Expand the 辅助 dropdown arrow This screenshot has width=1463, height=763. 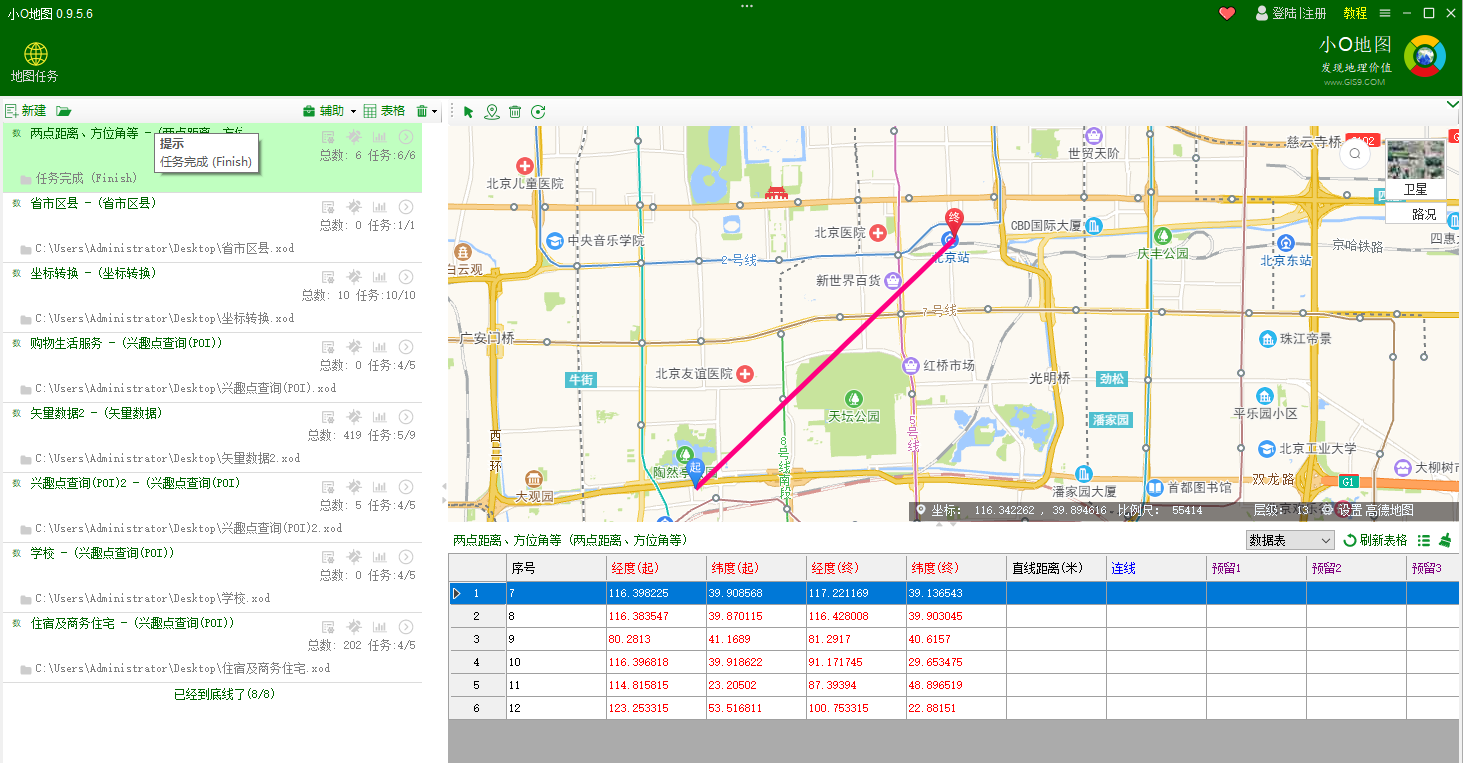(353, 112)
